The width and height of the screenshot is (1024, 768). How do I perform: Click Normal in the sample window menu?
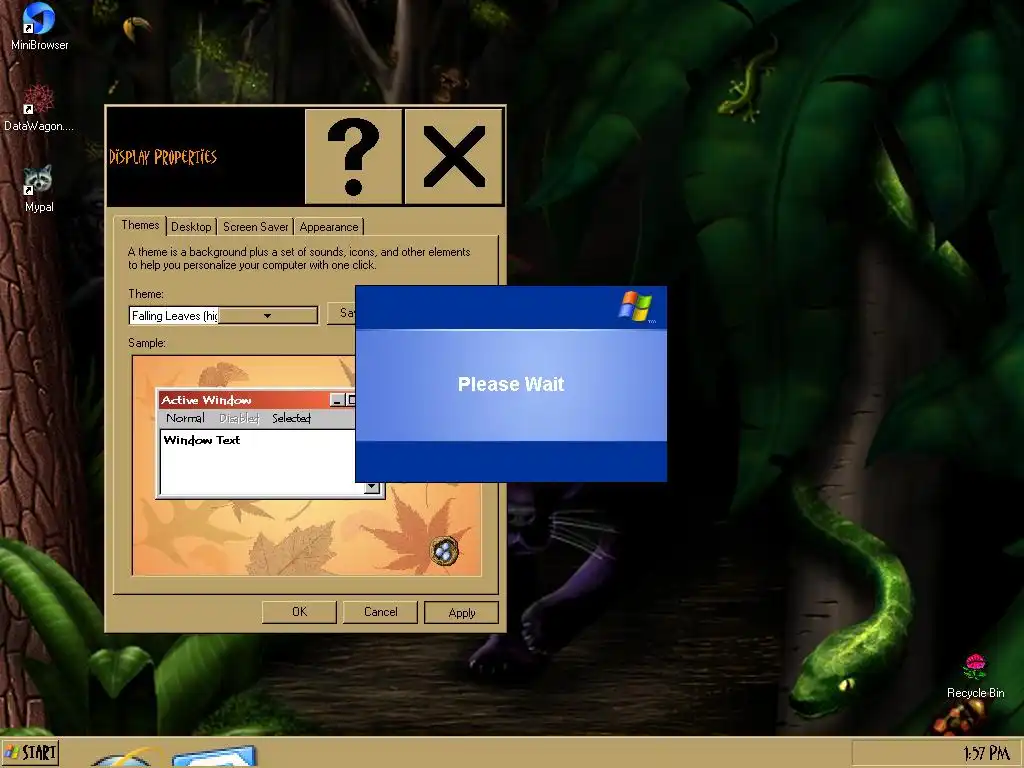(185, 418)
